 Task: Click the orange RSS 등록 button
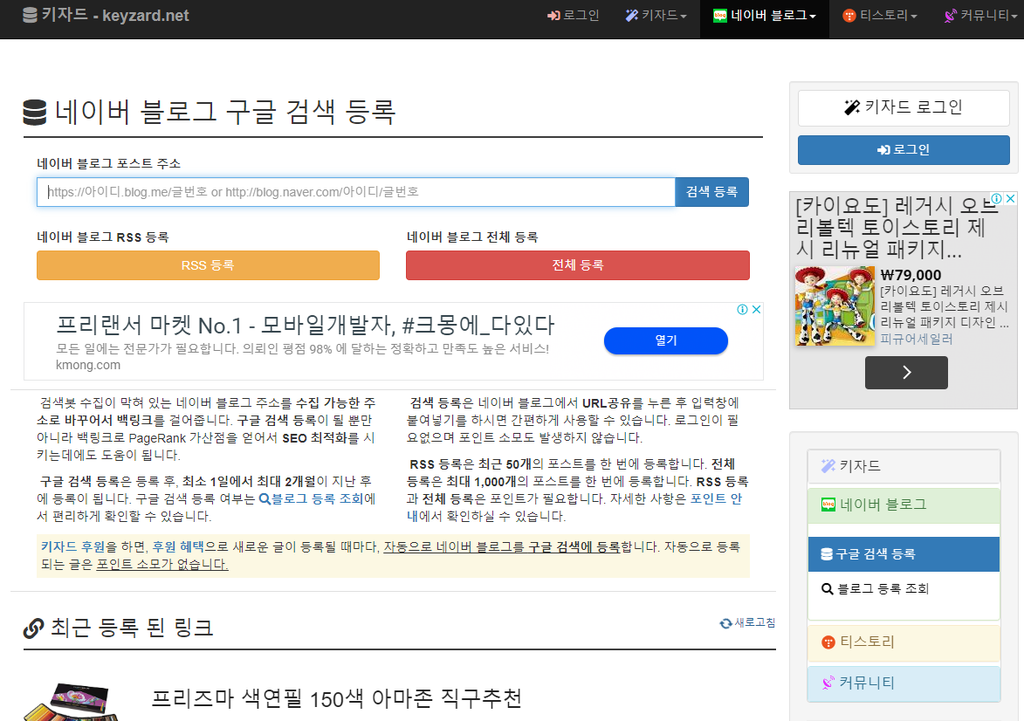click(208, 265)
